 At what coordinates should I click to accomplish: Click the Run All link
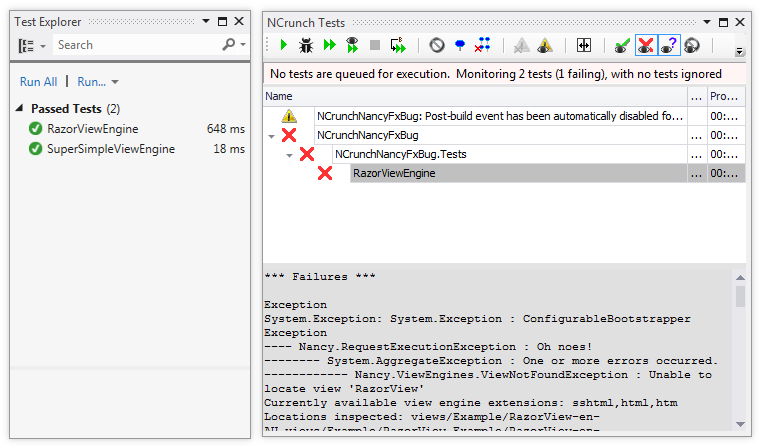38,82
